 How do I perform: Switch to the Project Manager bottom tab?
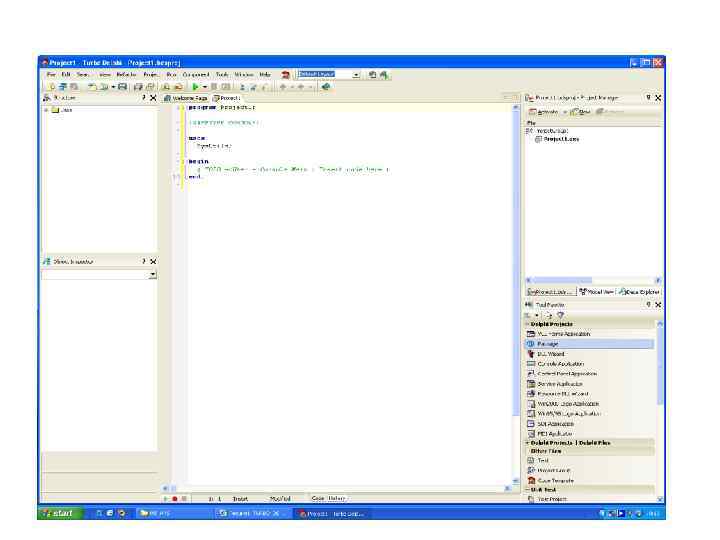point(550,292)
